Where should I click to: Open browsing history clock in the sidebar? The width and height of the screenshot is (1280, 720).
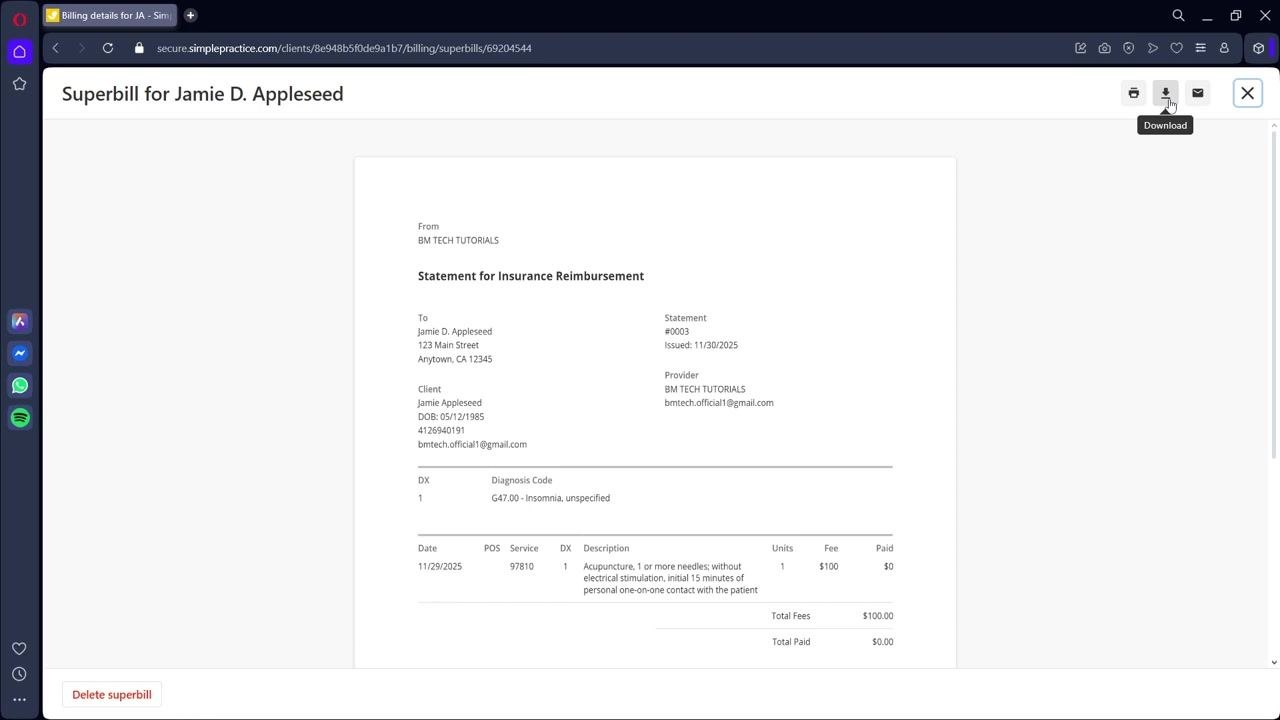click(x=19, y=674)
